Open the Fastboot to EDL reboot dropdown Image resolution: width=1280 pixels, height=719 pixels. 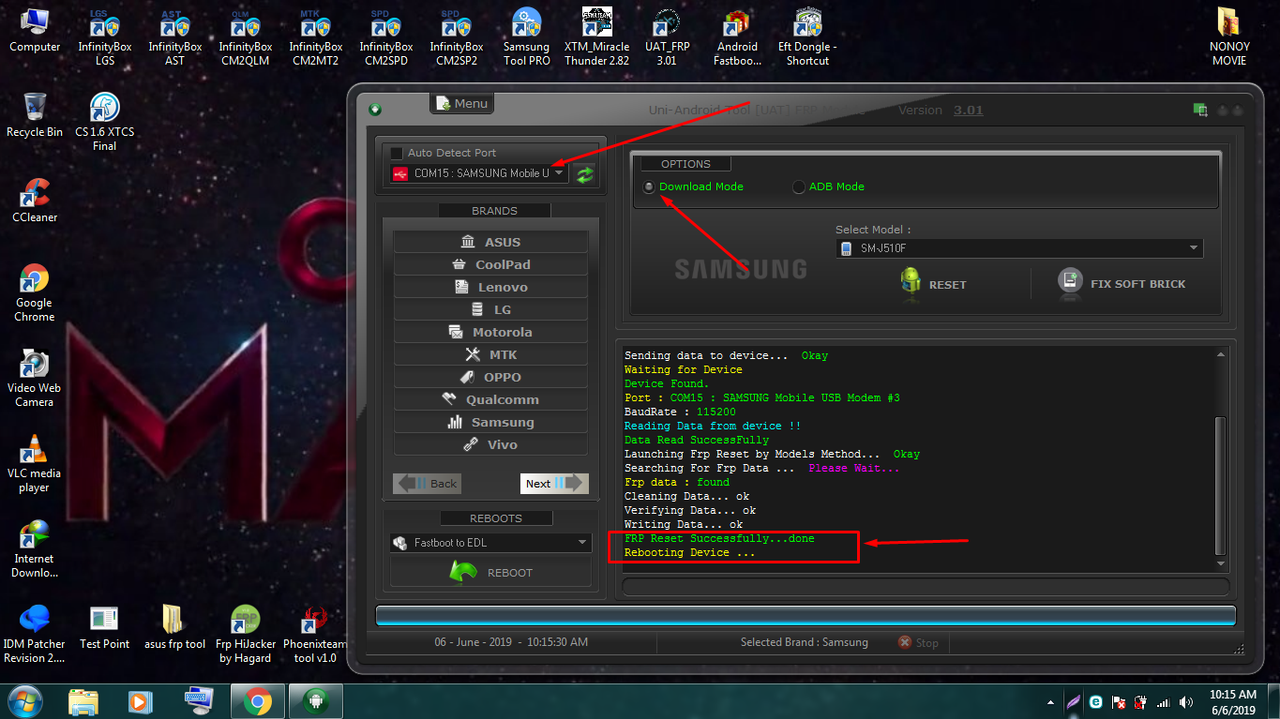(491, 543)
